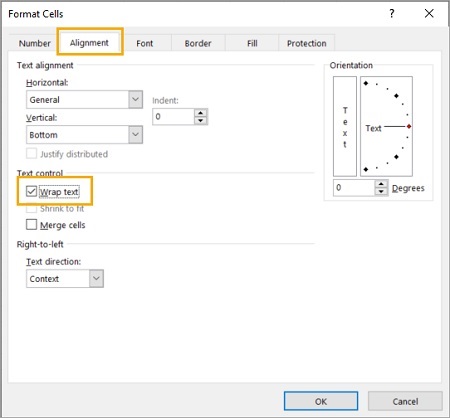Select the vertical Text orientation box
The width and height of the screenshot is (450, 418).
coord(345,126)
